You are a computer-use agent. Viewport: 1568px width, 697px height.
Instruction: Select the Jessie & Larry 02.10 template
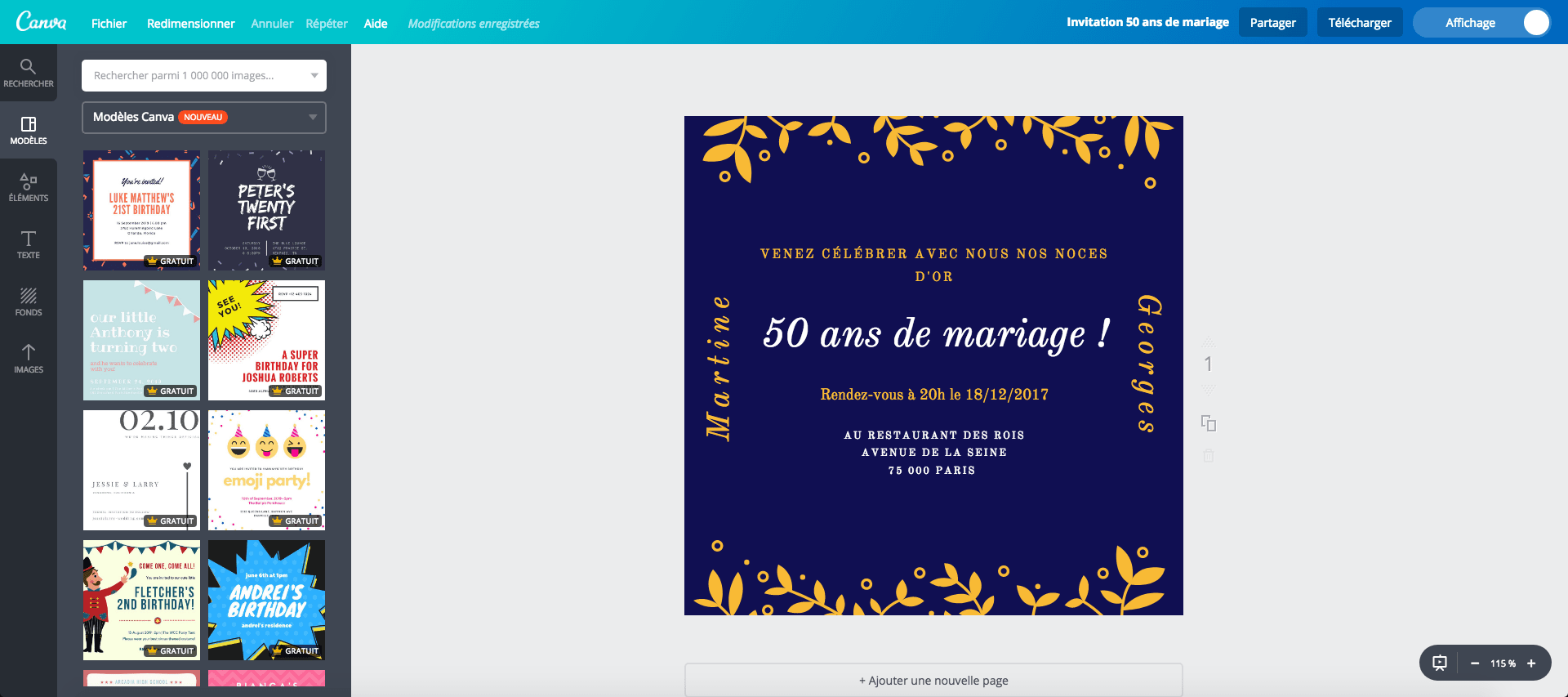coord(141,470)
